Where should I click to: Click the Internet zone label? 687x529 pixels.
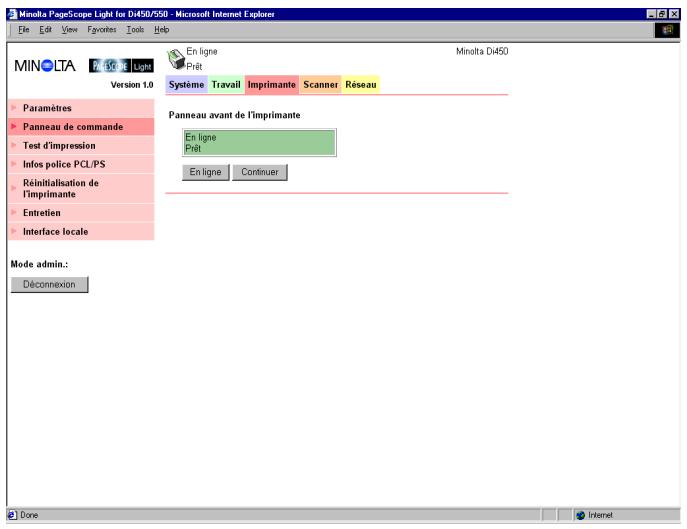600,515
